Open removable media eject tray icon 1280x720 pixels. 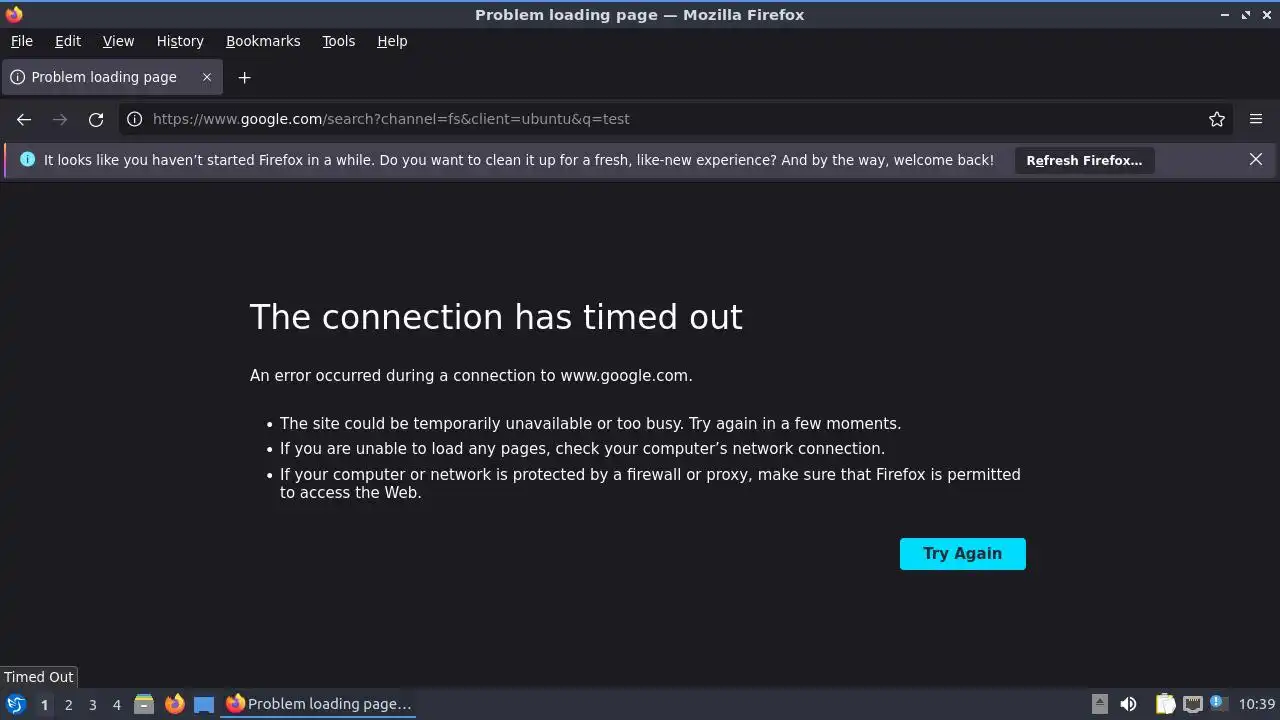click(1100, 704)
